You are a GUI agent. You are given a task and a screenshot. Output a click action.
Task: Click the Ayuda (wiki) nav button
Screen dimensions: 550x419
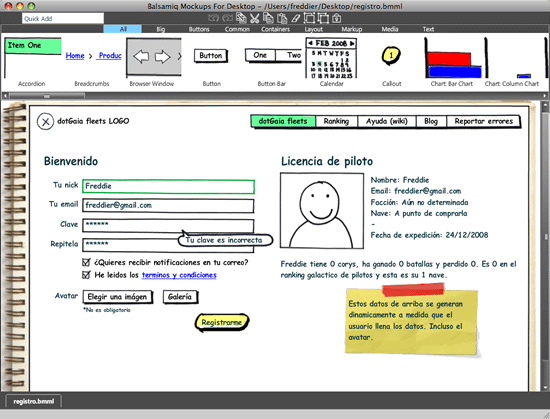387,121
